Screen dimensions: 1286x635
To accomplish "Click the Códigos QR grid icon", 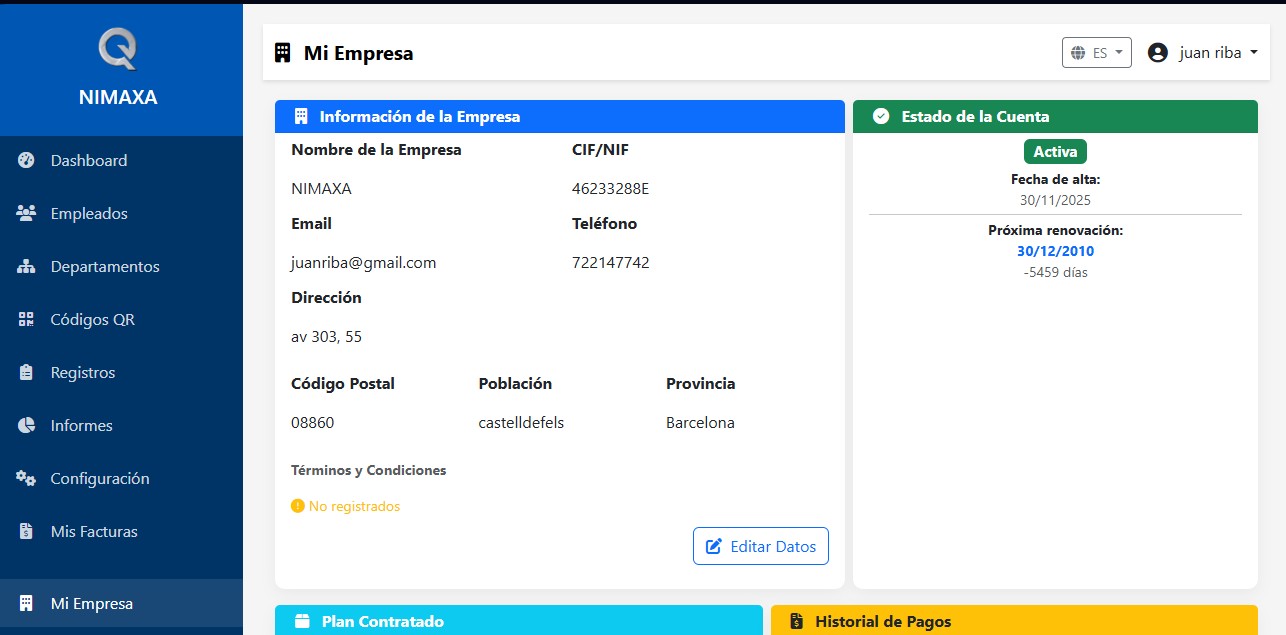I will [27, 319].
